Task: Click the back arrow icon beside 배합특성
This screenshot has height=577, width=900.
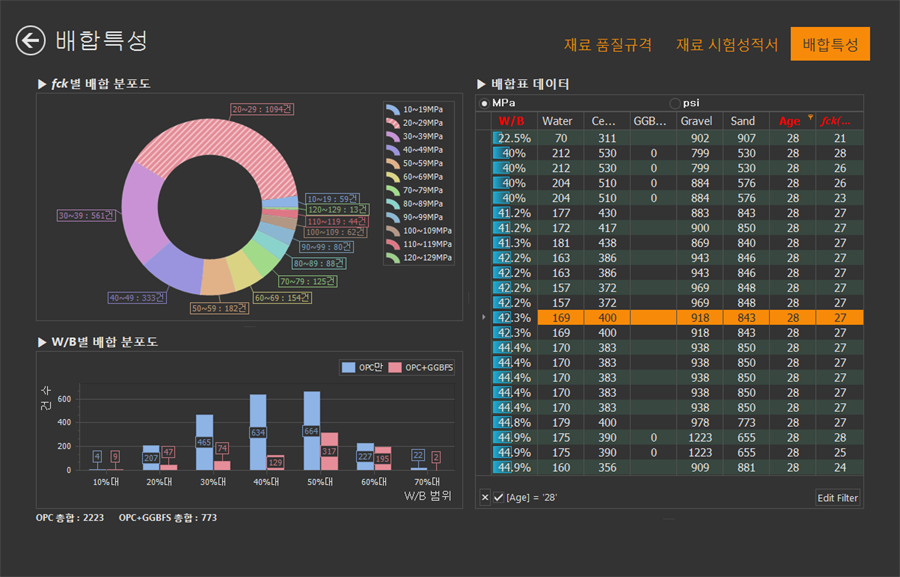Action: click(x=30, y=41)
